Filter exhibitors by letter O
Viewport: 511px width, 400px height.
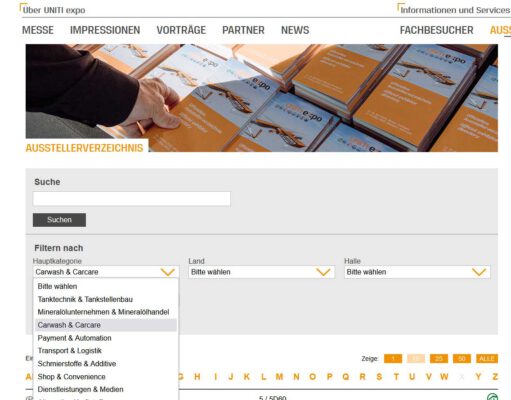coord(312,377)
